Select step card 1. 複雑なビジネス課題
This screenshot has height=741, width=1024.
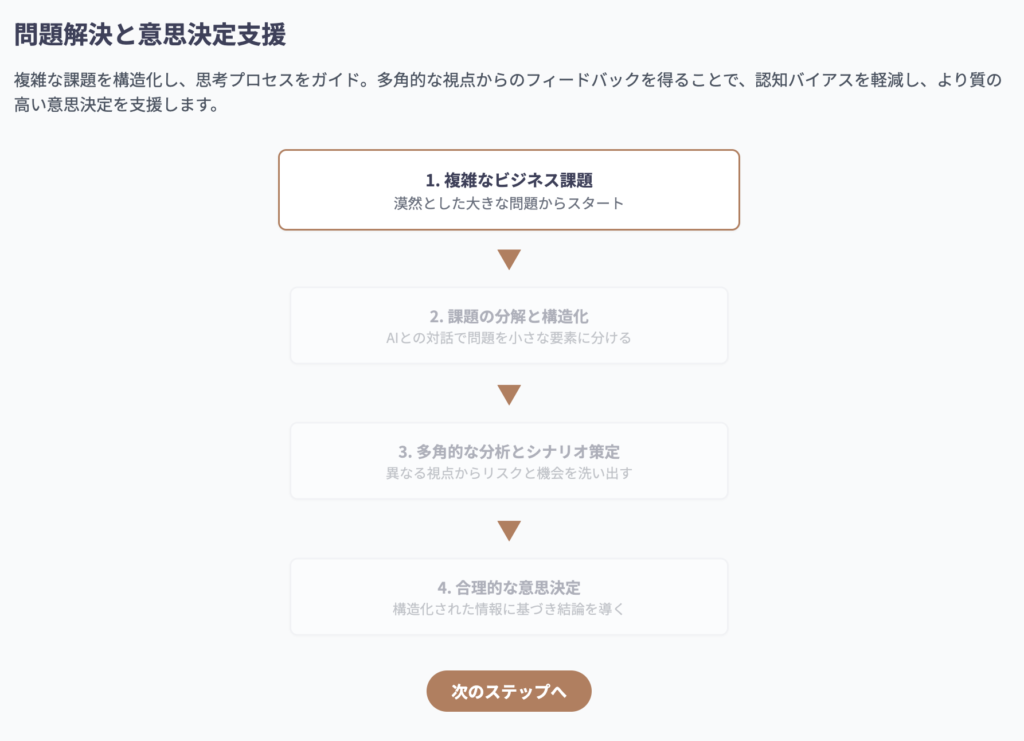coord(509,190)
